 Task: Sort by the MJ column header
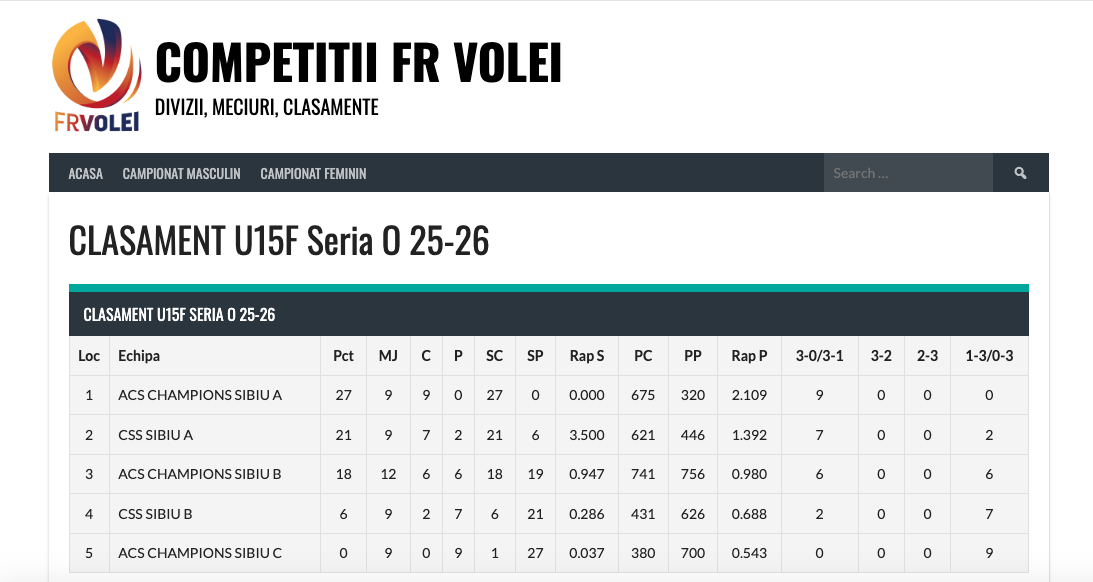click(388, 356)
